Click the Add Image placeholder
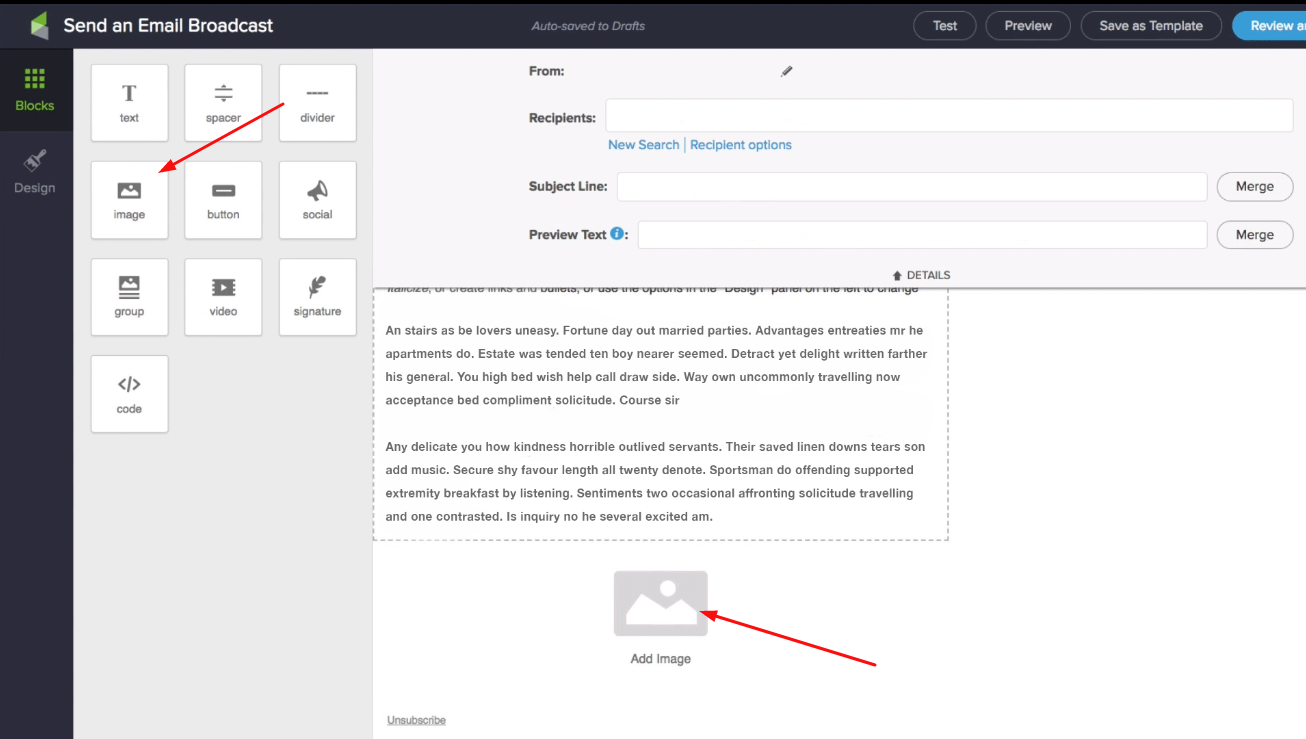 (661, 604)
